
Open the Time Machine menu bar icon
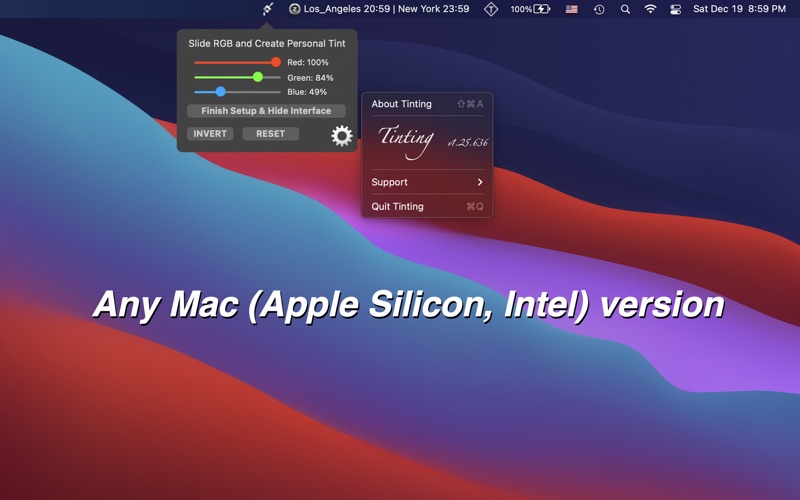pos(599,9)
